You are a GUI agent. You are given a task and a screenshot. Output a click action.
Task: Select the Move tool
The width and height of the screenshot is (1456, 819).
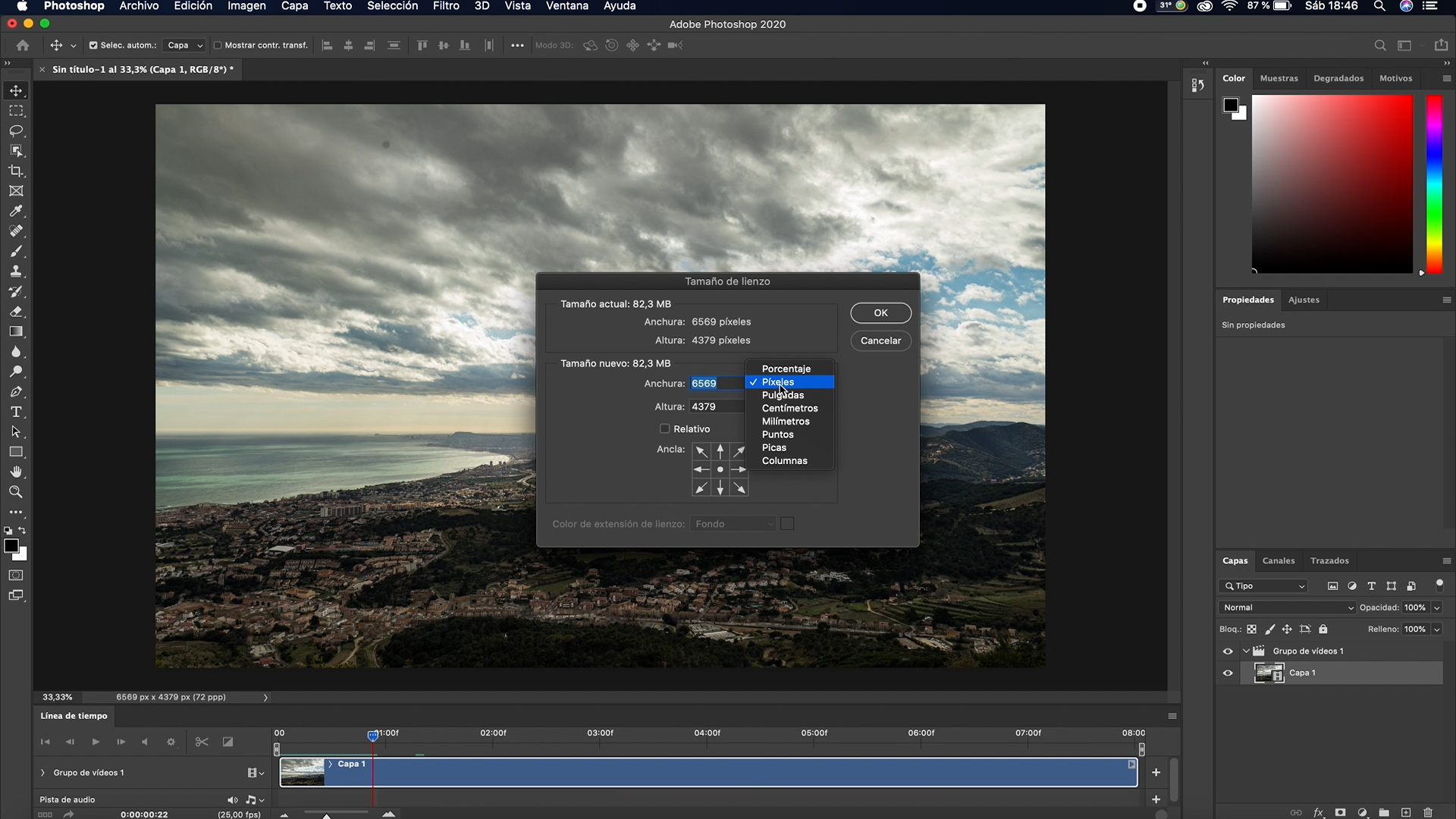[16, 89]
